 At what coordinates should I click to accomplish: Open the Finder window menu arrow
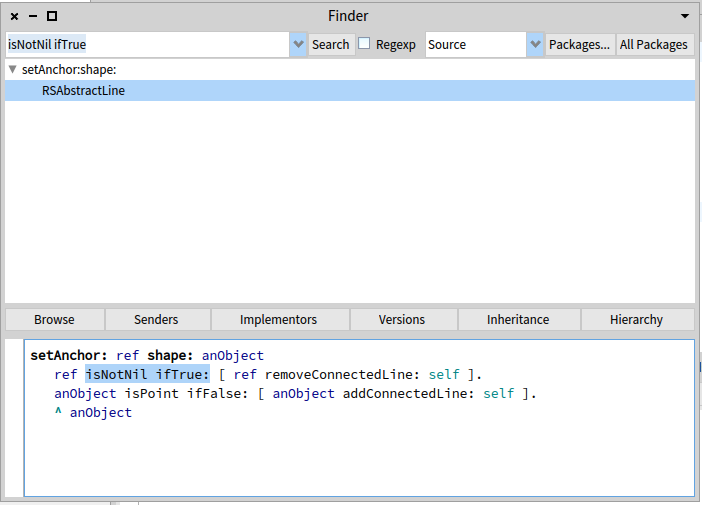[685, 16]
